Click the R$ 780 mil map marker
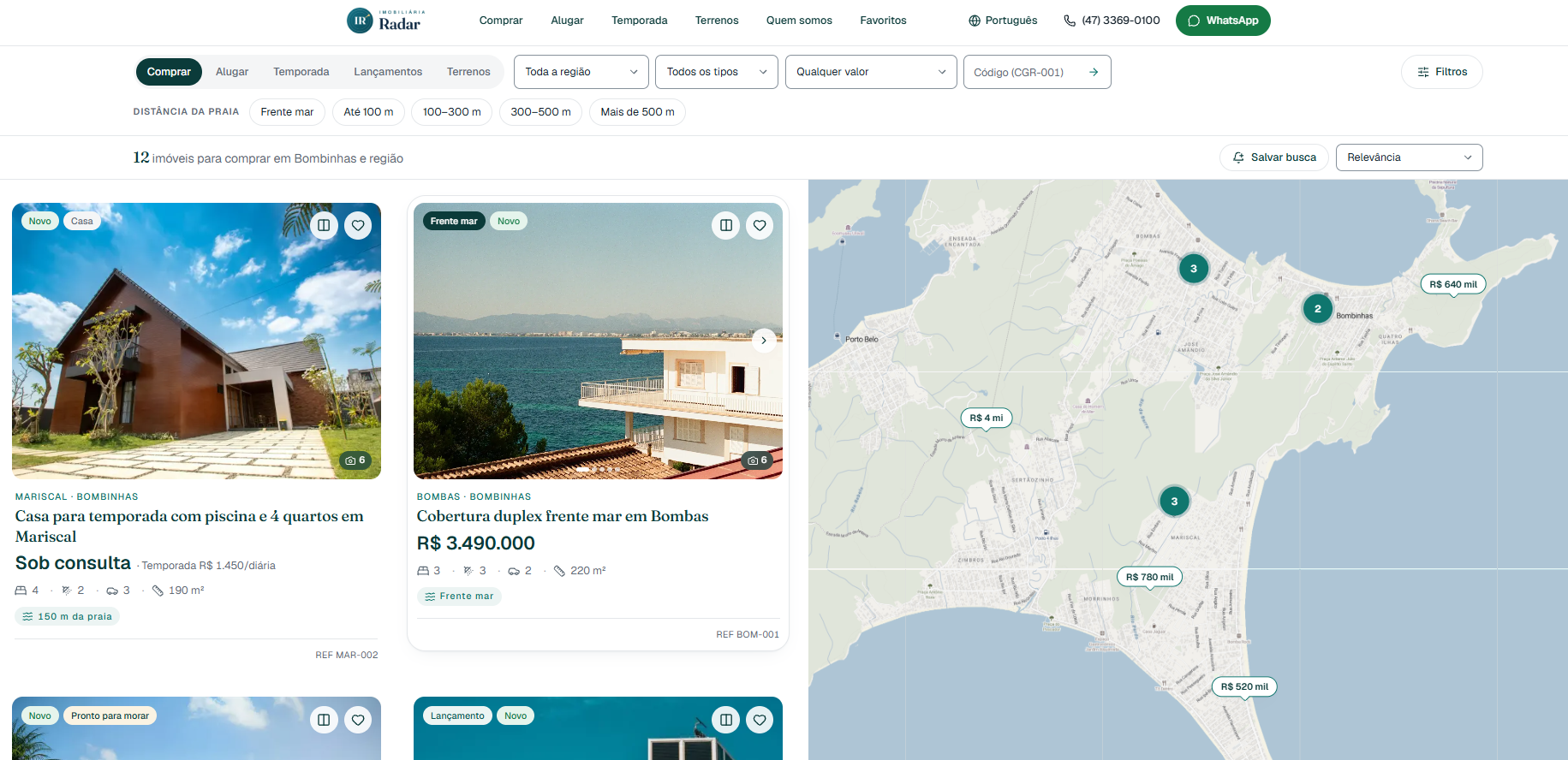Image resolution: width=1568 pixels, height=760 pixels. tap(1150, 578)
